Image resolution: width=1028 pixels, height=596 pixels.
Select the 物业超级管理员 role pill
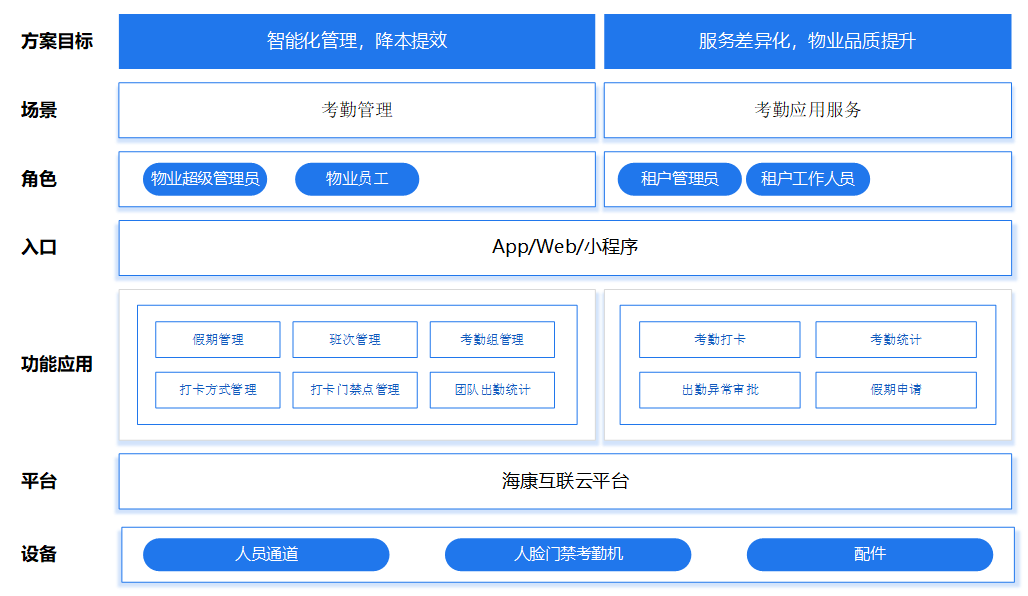point(205,179)
